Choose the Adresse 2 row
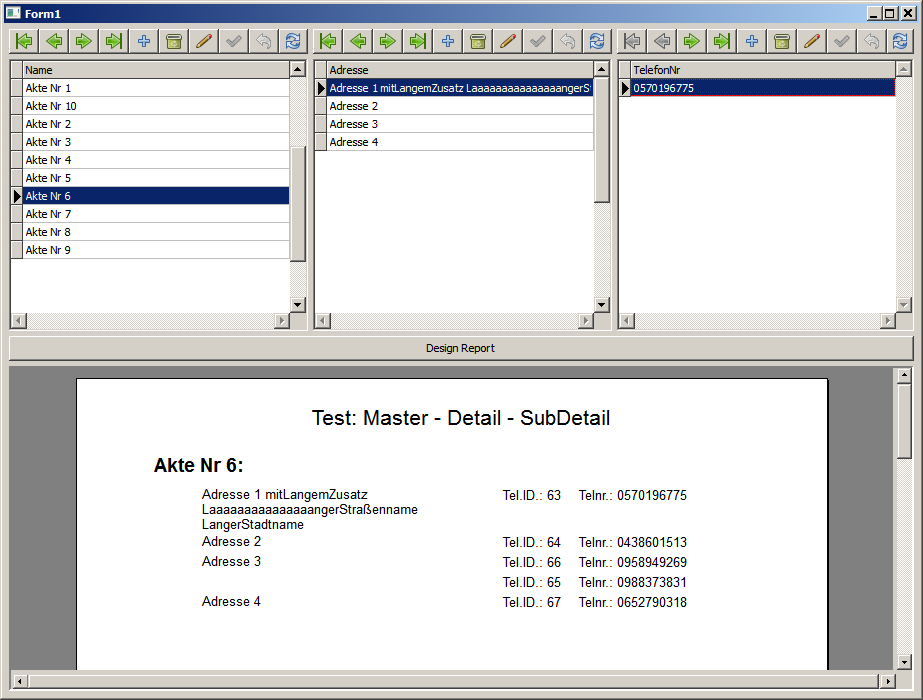 [460, 106]
